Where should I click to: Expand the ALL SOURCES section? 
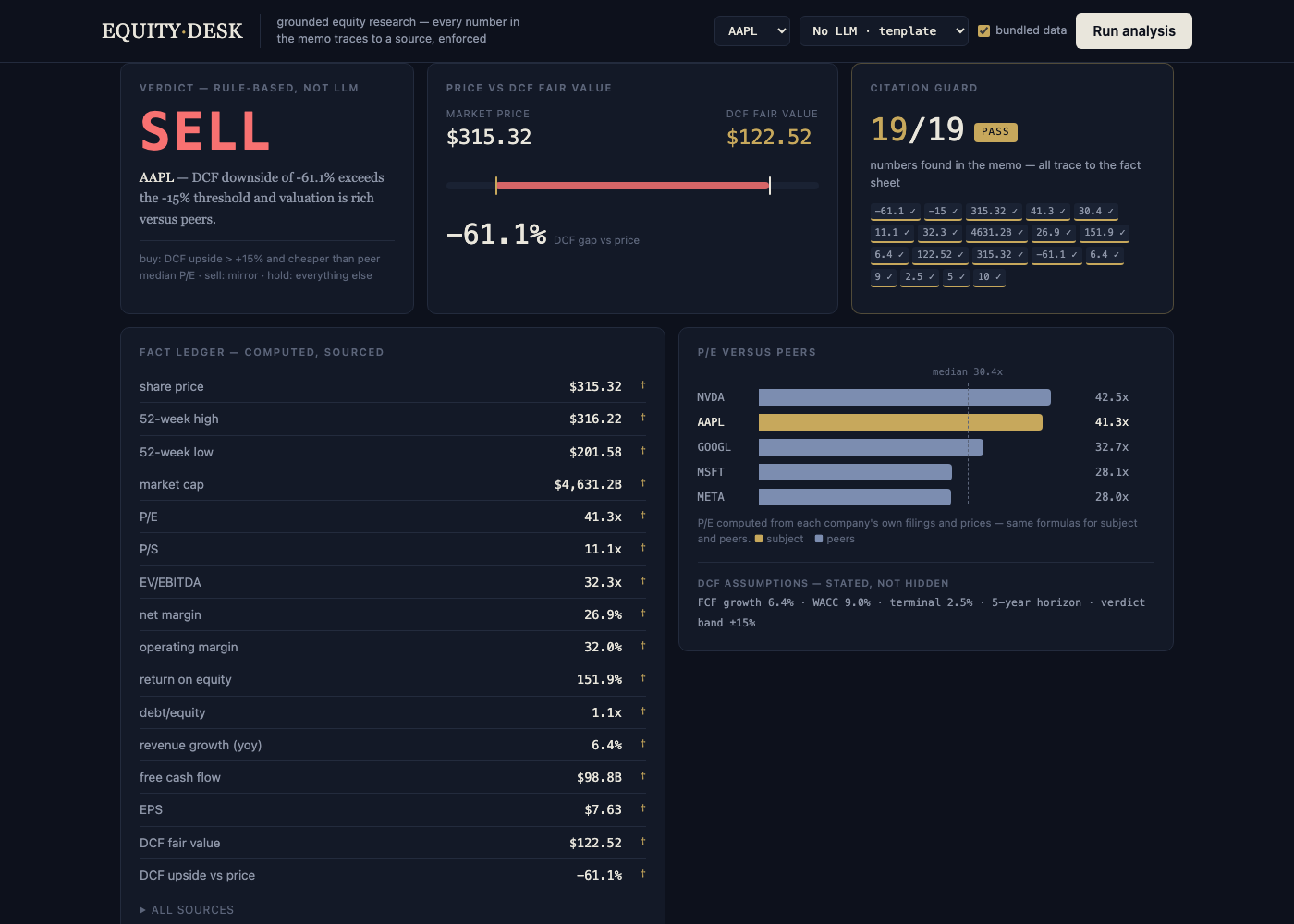tap(187, 910)
